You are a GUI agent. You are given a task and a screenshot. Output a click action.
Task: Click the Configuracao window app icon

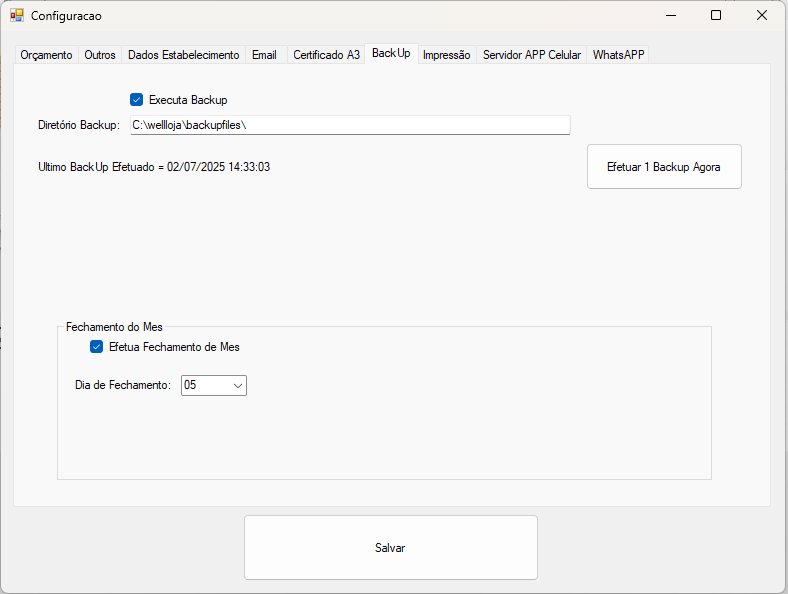pos(17,16)
